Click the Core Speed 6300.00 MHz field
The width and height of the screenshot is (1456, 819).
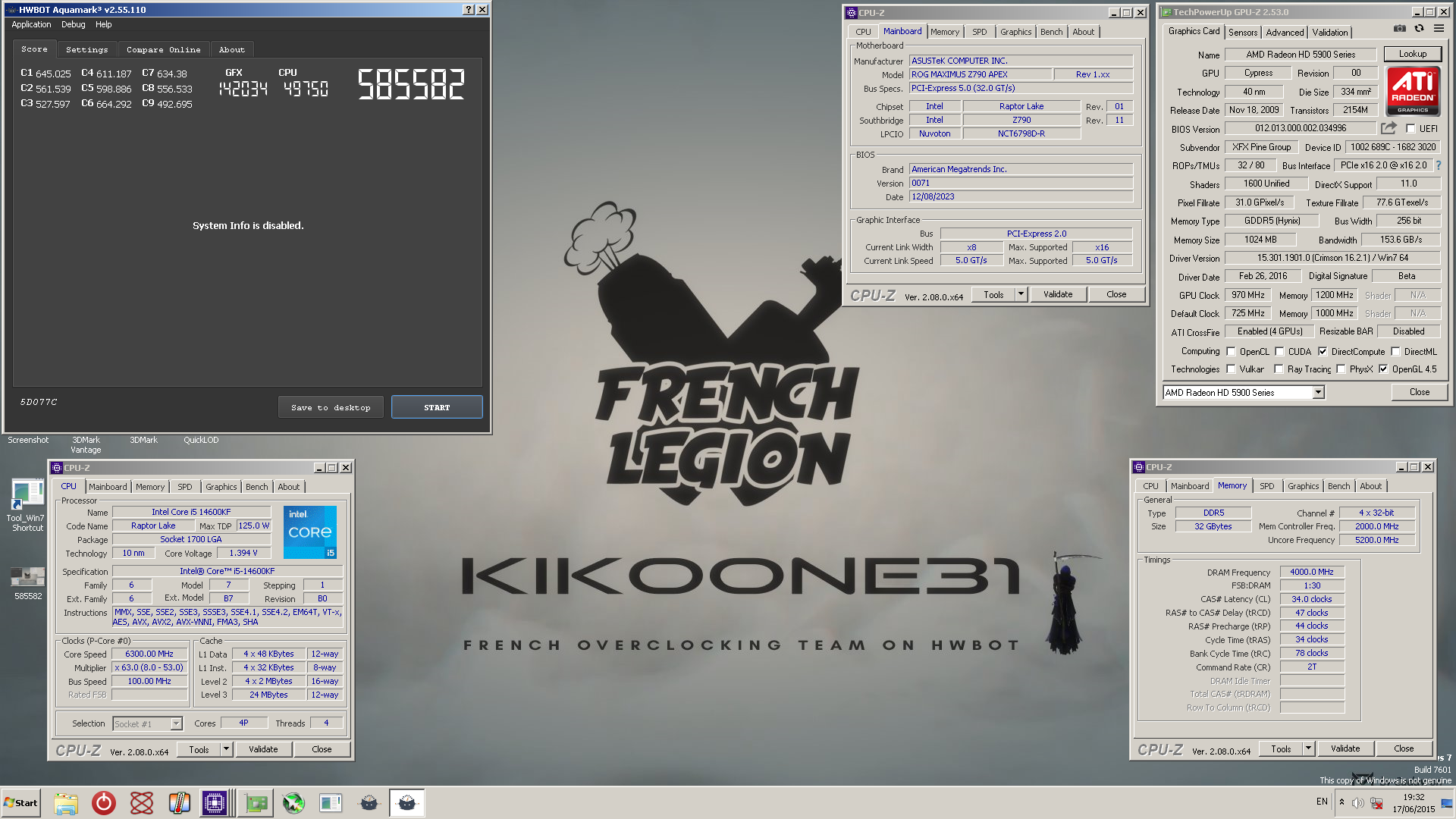pos(149,654)
